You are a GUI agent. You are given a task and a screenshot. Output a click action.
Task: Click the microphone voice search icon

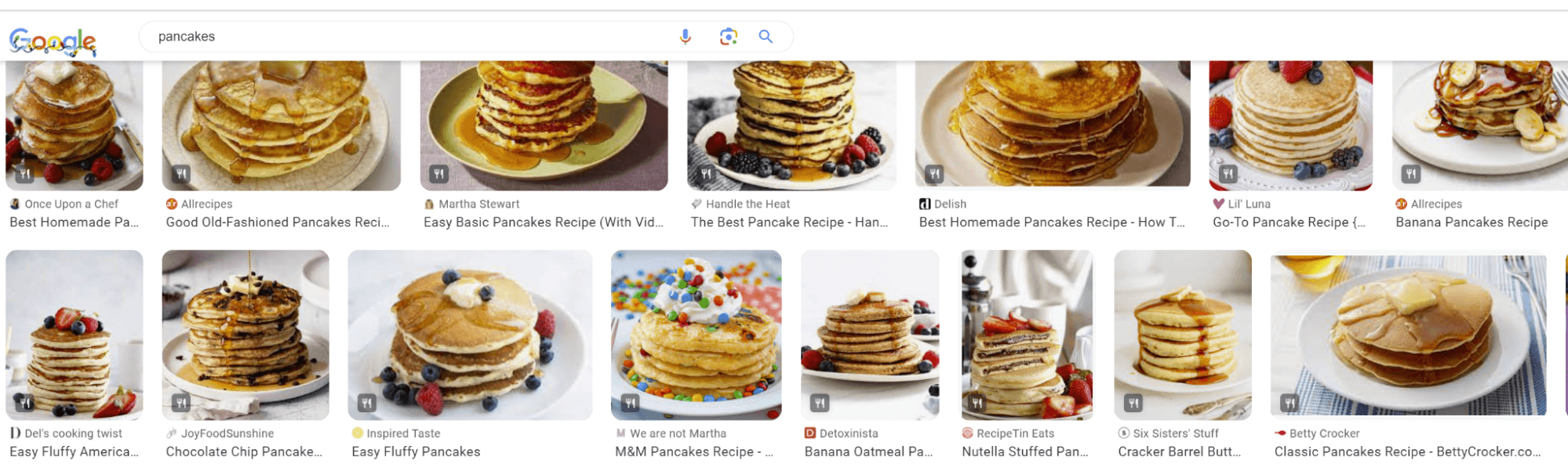[686, 36]
